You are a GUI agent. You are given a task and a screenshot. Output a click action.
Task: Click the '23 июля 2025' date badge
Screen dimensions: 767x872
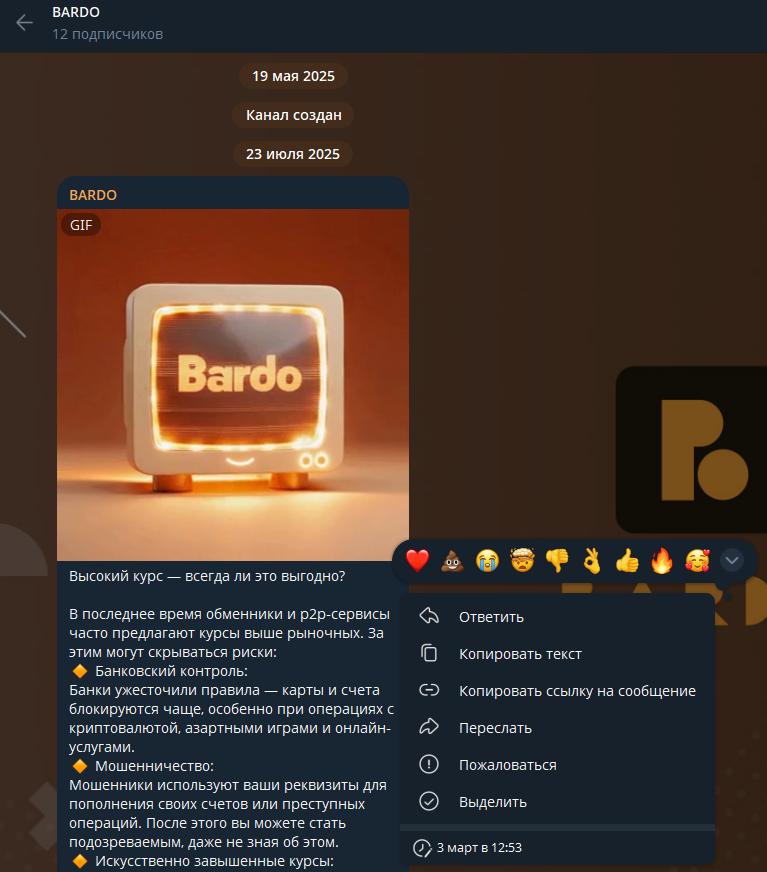click(293, 154)
